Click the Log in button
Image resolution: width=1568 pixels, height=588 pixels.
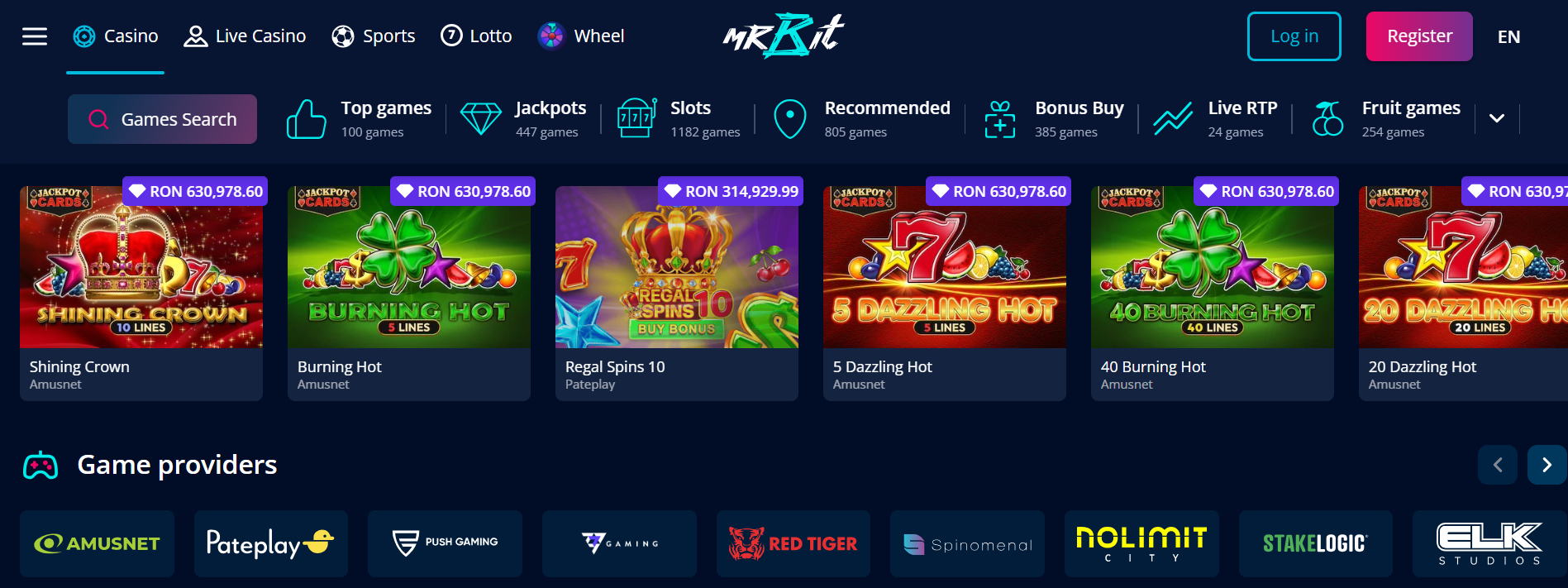1294,36
